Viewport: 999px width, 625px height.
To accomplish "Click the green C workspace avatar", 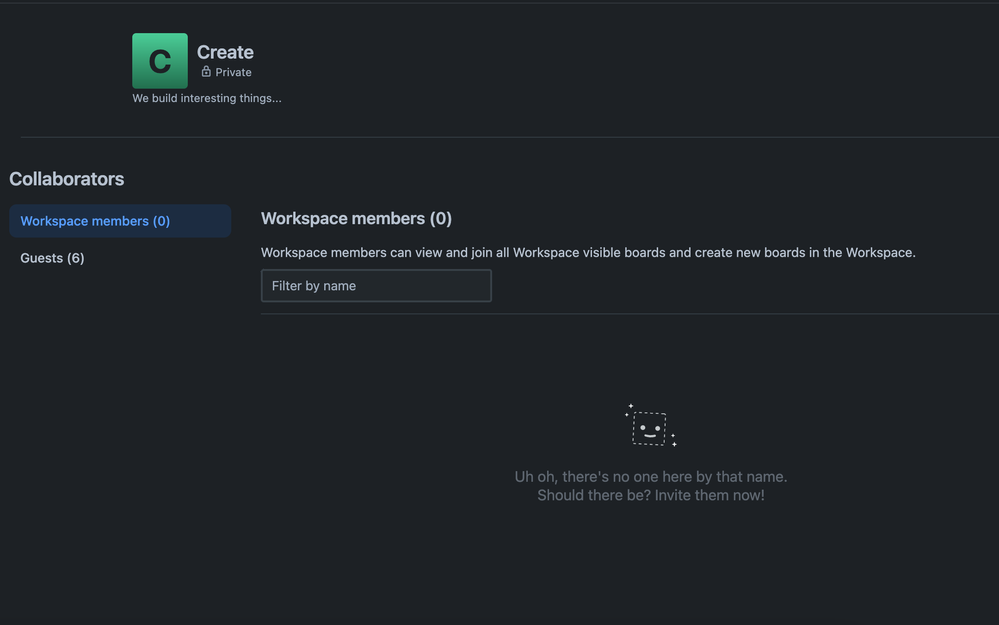I will pyautogui.click(x=159, y=61).
